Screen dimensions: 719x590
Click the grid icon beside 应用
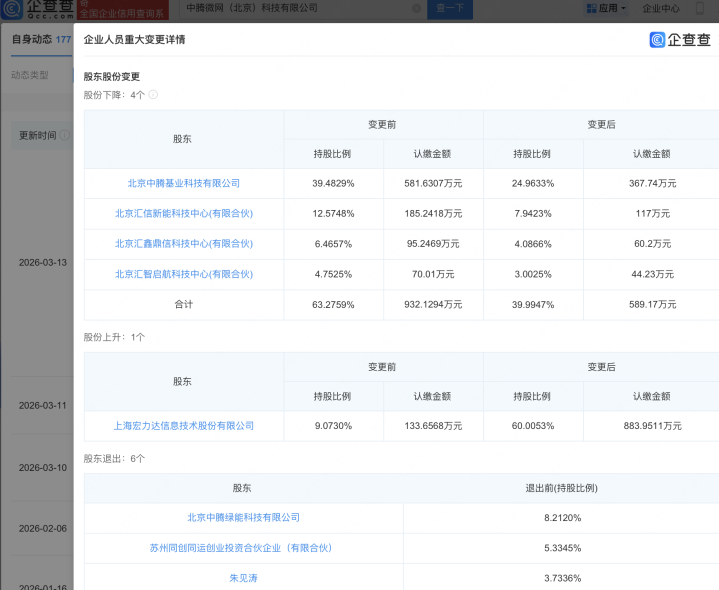[591, 8]
